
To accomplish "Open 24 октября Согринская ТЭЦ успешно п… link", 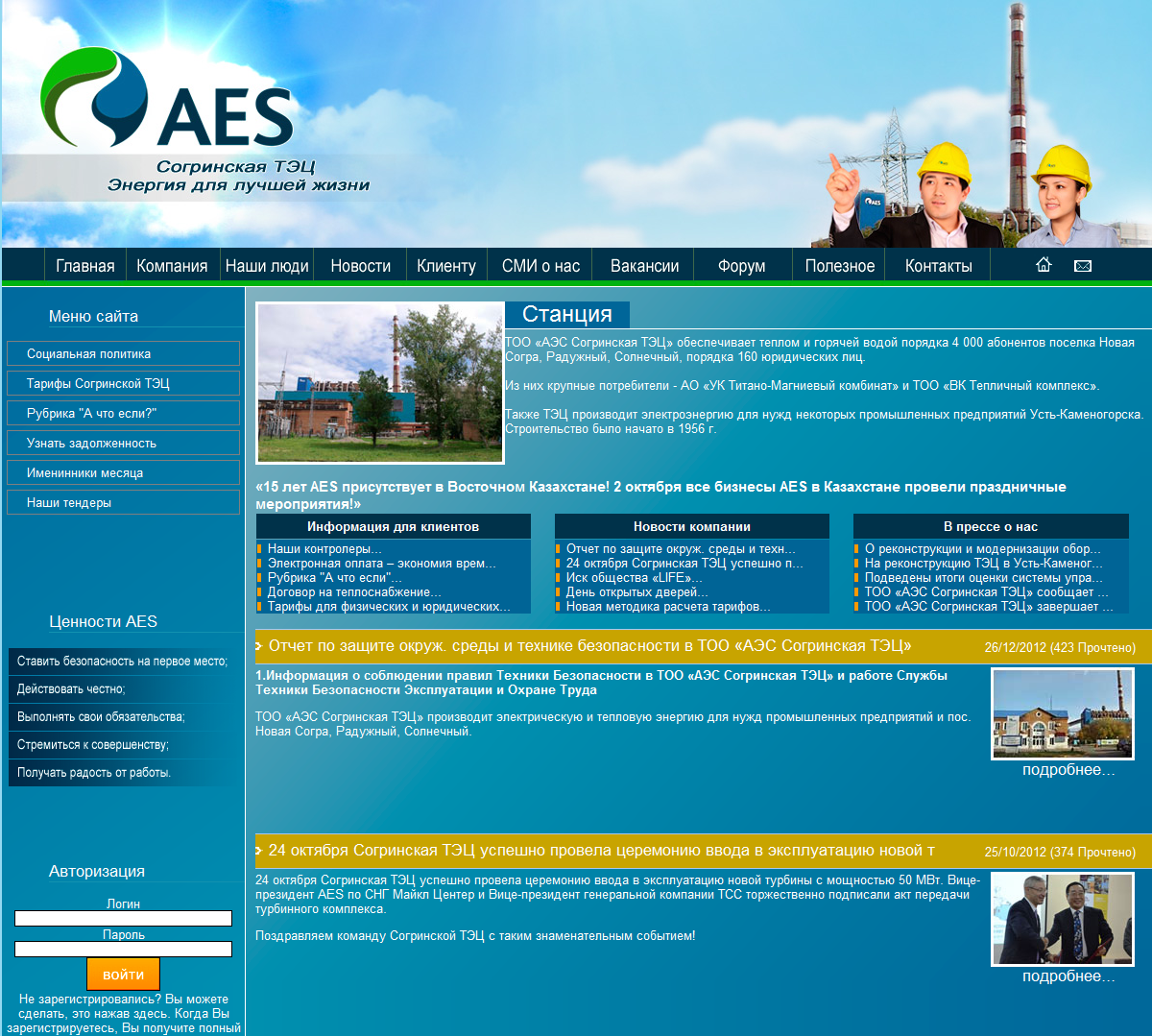I will (x=684, y=564).
